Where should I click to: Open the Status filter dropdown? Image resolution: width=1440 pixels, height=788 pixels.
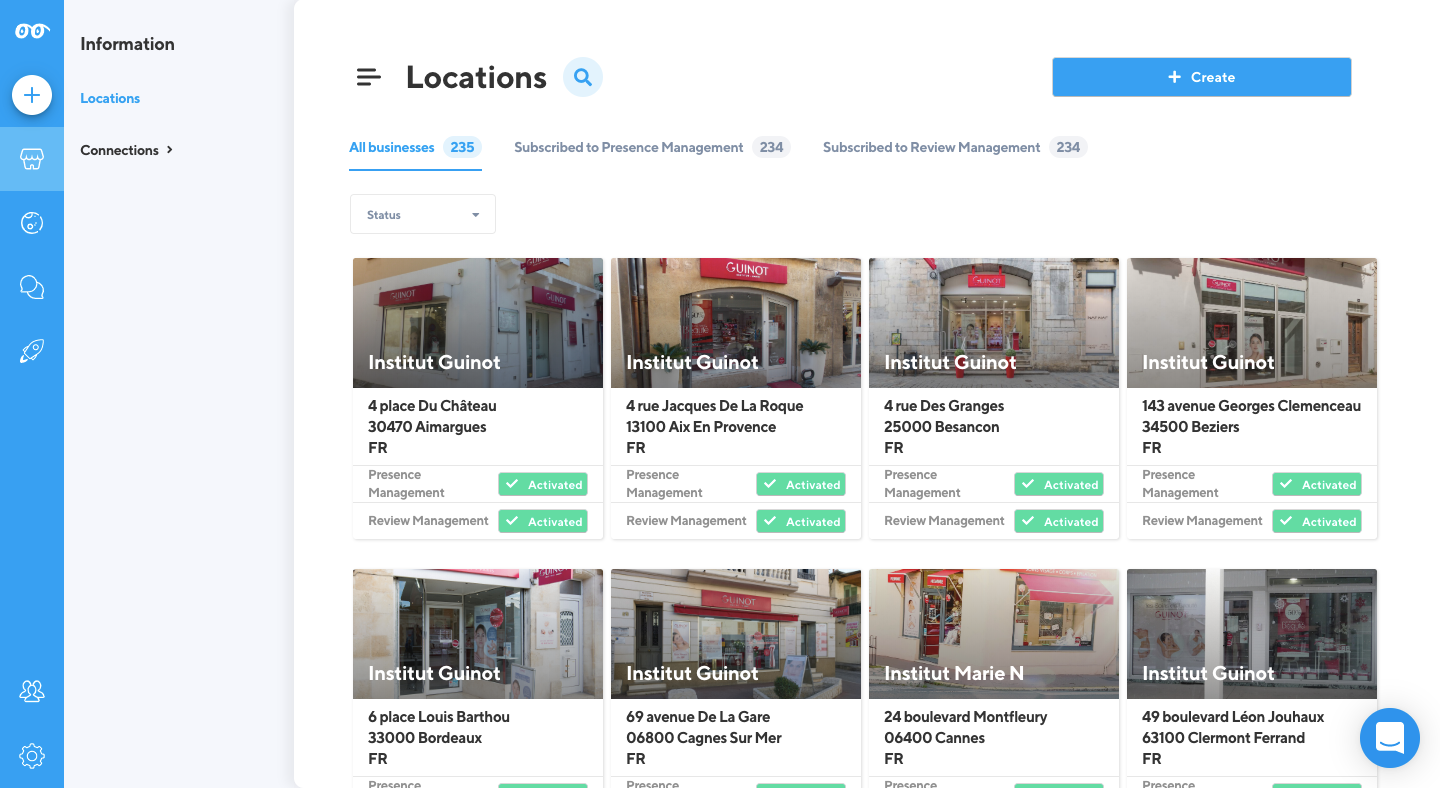point(423,214)
